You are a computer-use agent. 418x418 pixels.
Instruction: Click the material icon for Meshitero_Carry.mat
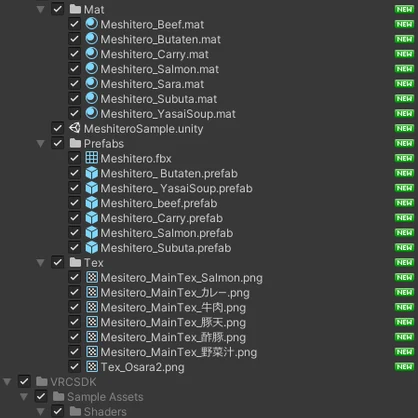(92, 54)
